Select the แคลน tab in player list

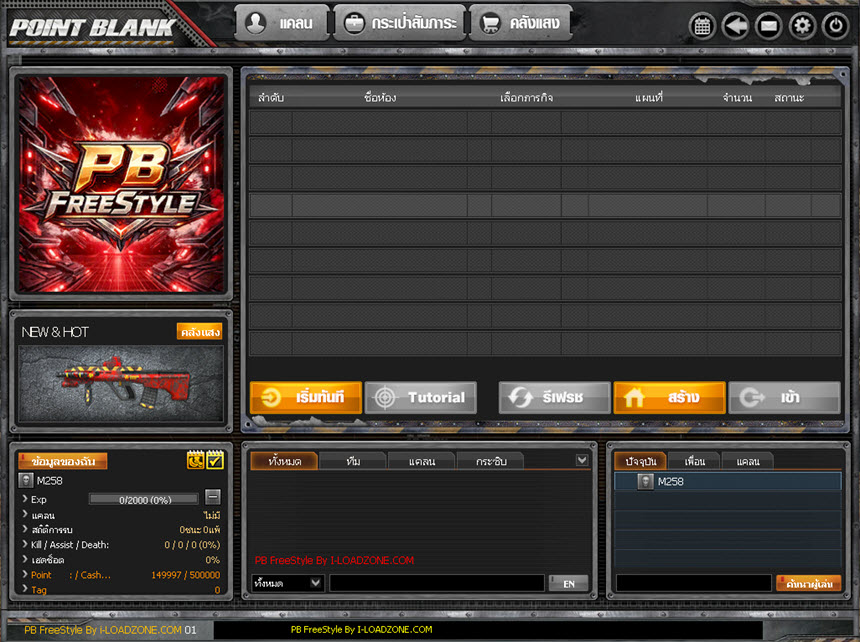coord(748,461)
